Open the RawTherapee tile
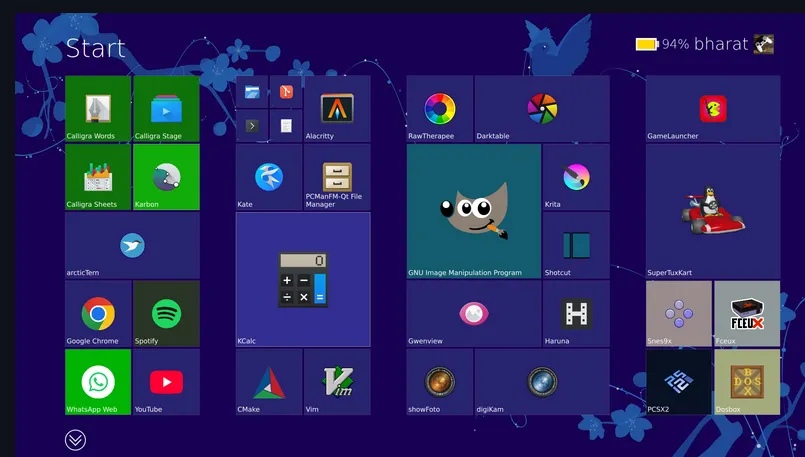The width and height of the screenshot is (805, 457). tap(440, 108)
